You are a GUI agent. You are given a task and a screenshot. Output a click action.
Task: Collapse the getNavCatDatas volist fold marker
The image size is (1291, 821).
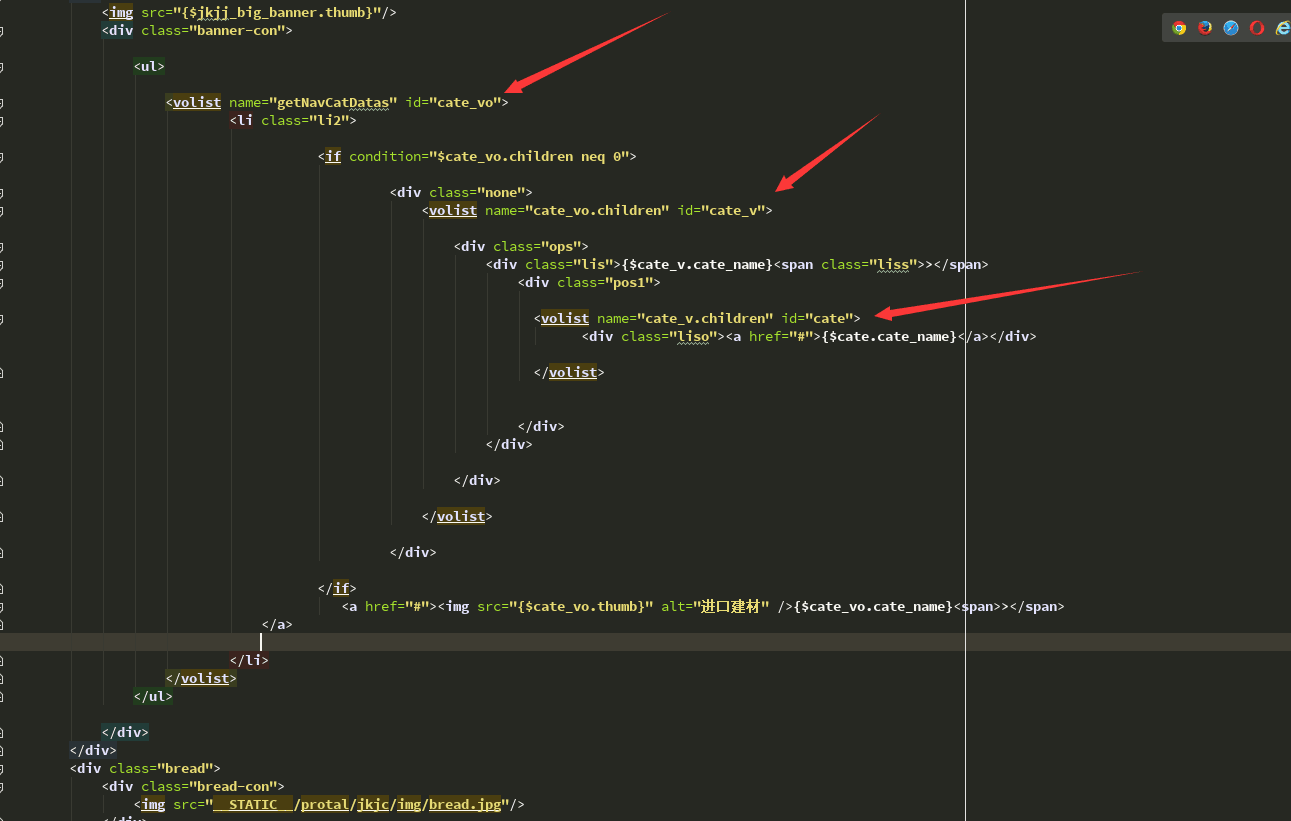point(1,103)
